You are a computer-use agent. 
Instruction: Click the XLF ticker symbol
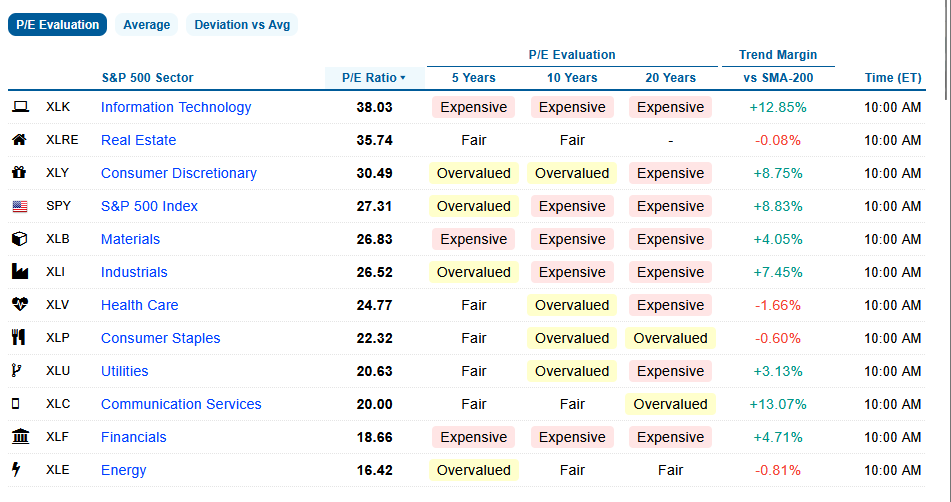point(58,437)
